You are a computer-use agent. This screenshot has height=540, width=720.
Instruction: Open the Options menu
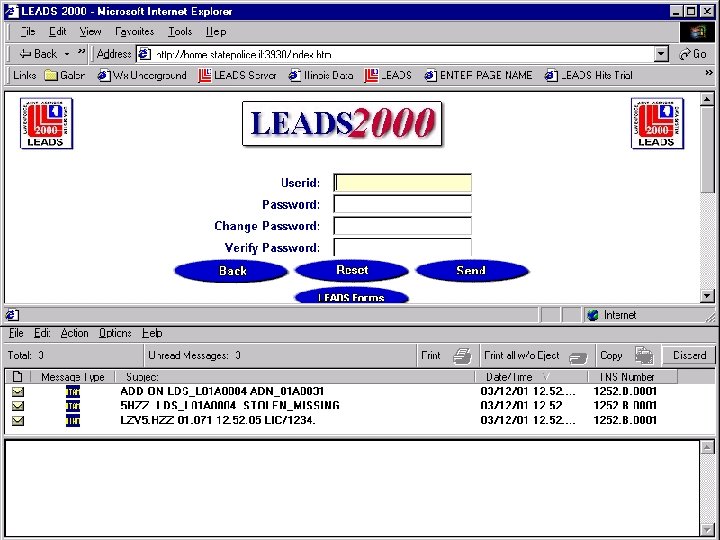[x=115, y=333]
